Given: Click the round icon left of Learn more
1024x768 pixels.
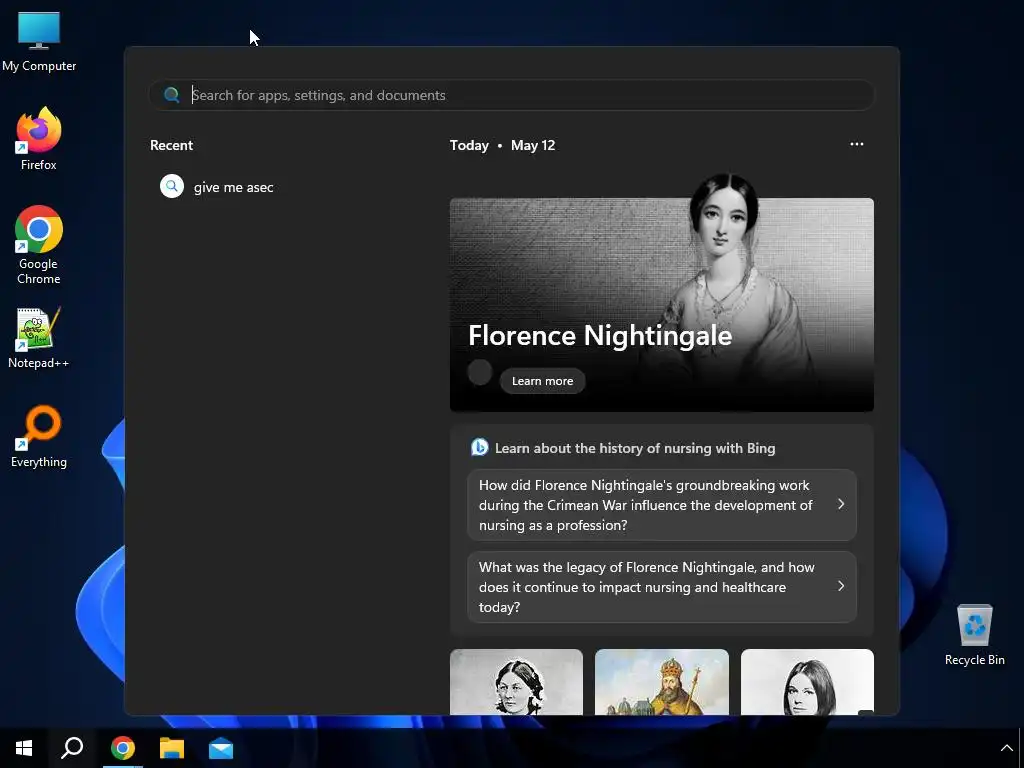Looking at the screenshot, I should (480, 373).
